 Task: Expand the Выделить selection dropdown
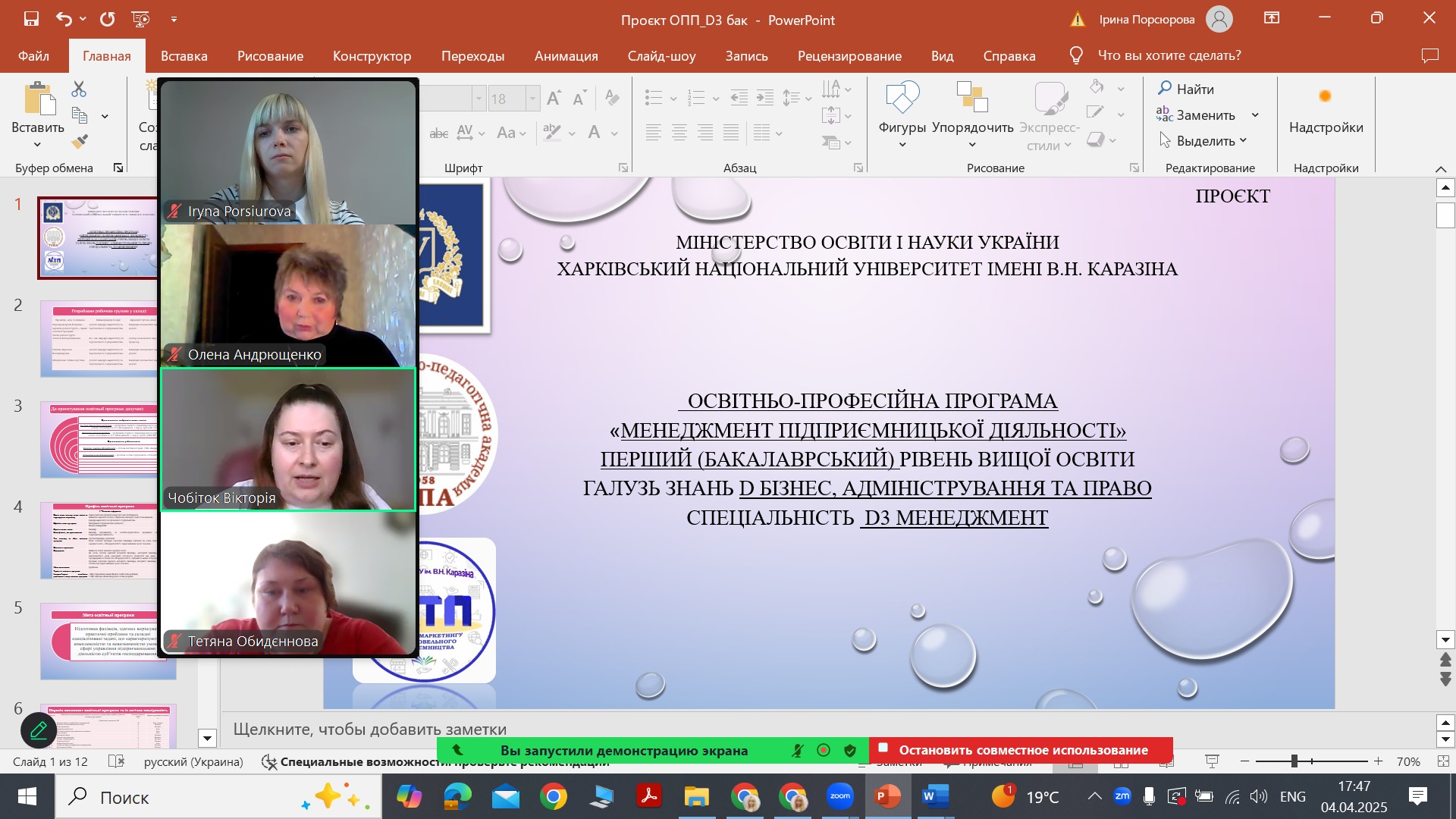point(1244,140)
